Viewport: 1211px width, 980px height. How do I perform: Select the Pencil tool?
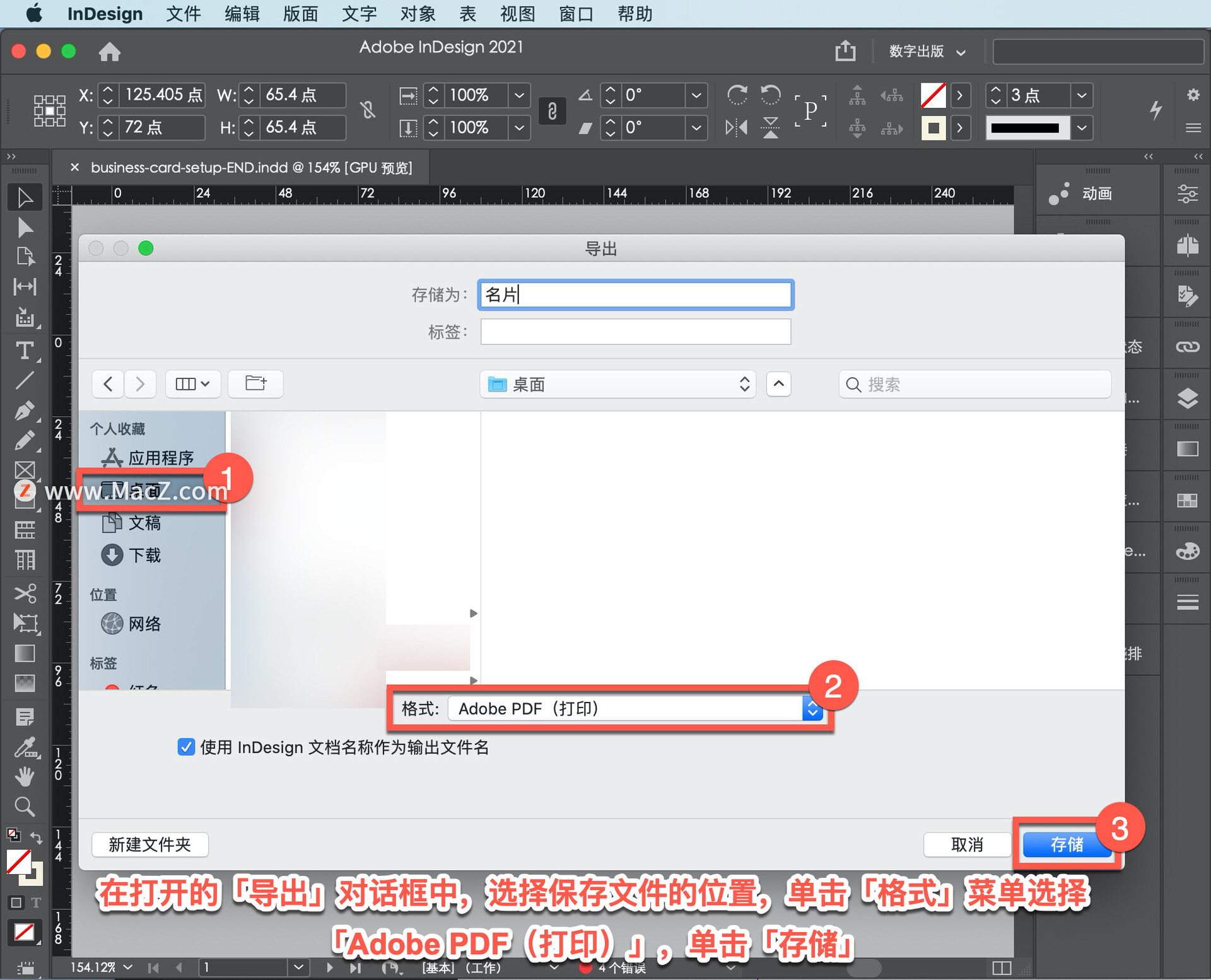pyautogui.click(x=25, y=440)
